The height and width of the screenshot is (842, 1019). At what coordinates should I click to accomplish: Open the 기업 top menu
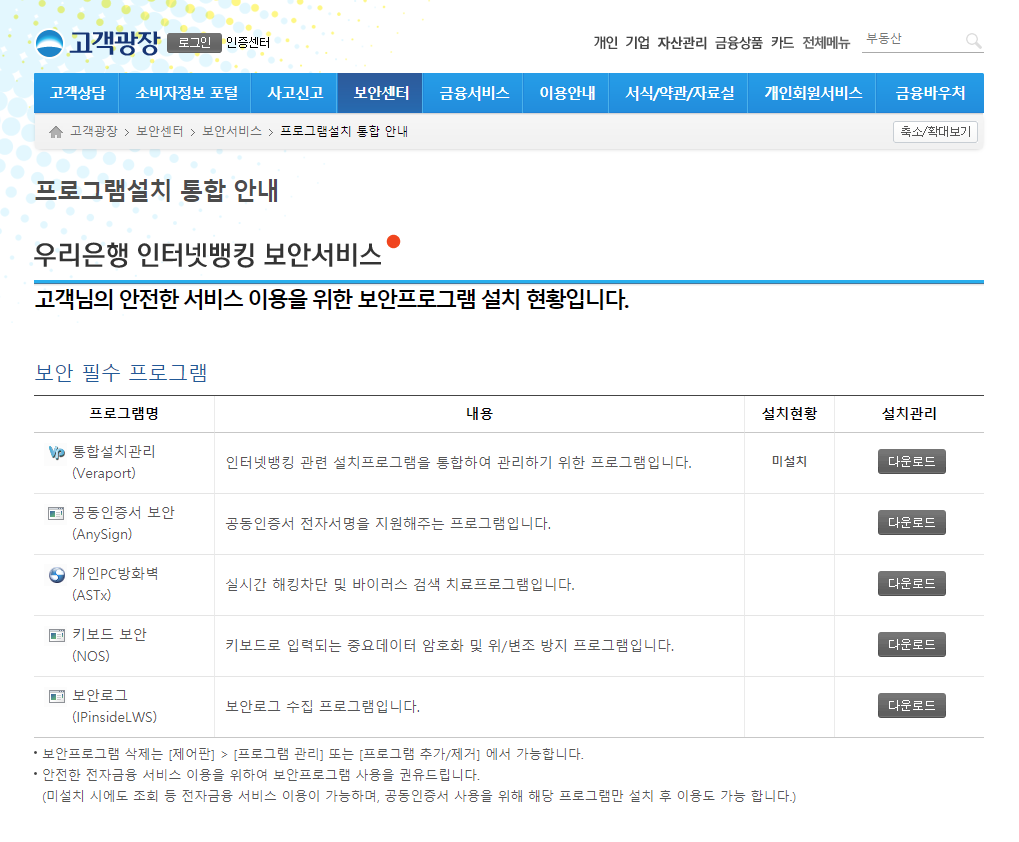(x=637, y=43)
